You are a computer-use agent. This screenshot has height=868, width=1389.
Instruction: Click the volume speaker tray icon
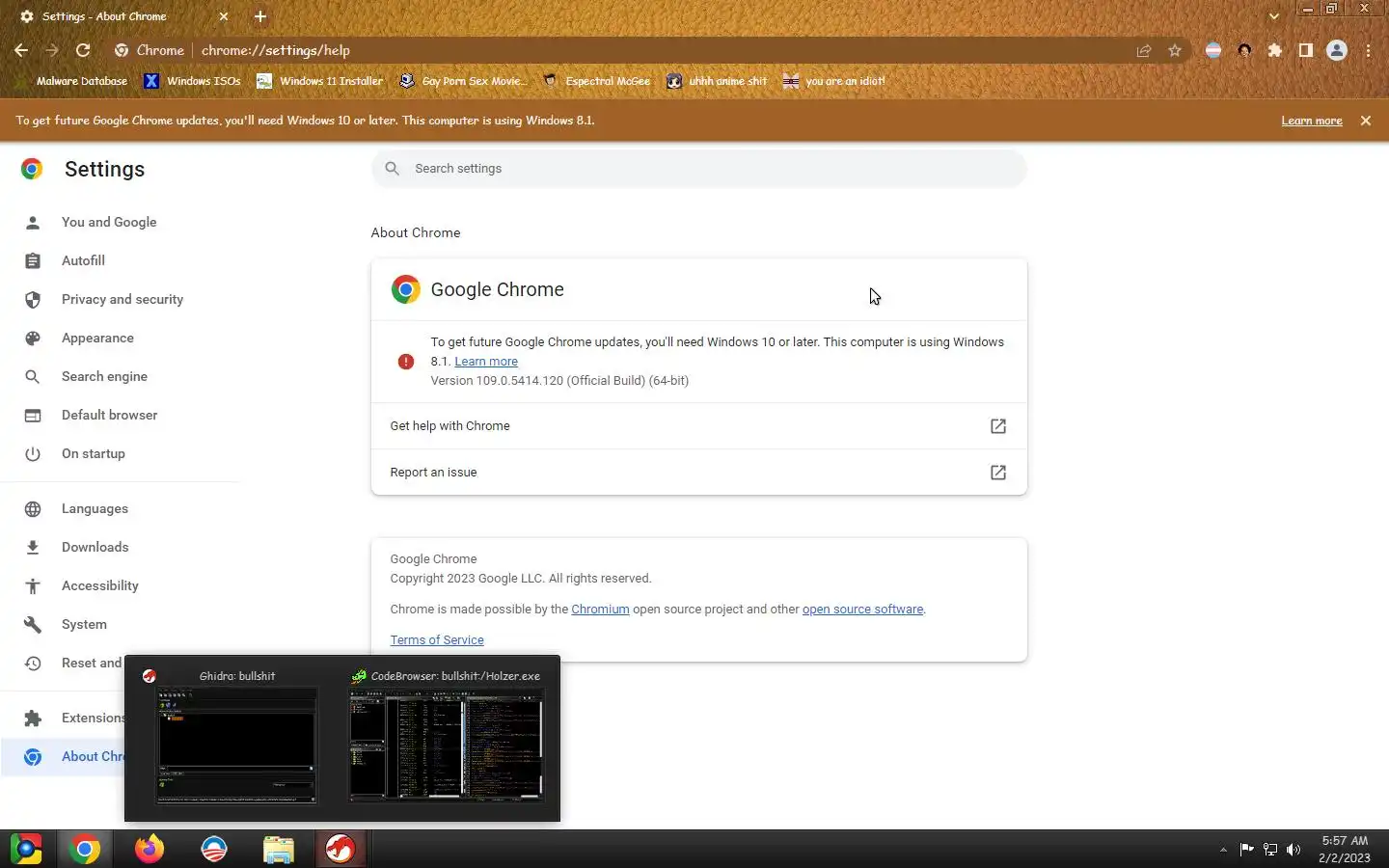tap(1294, 850)
